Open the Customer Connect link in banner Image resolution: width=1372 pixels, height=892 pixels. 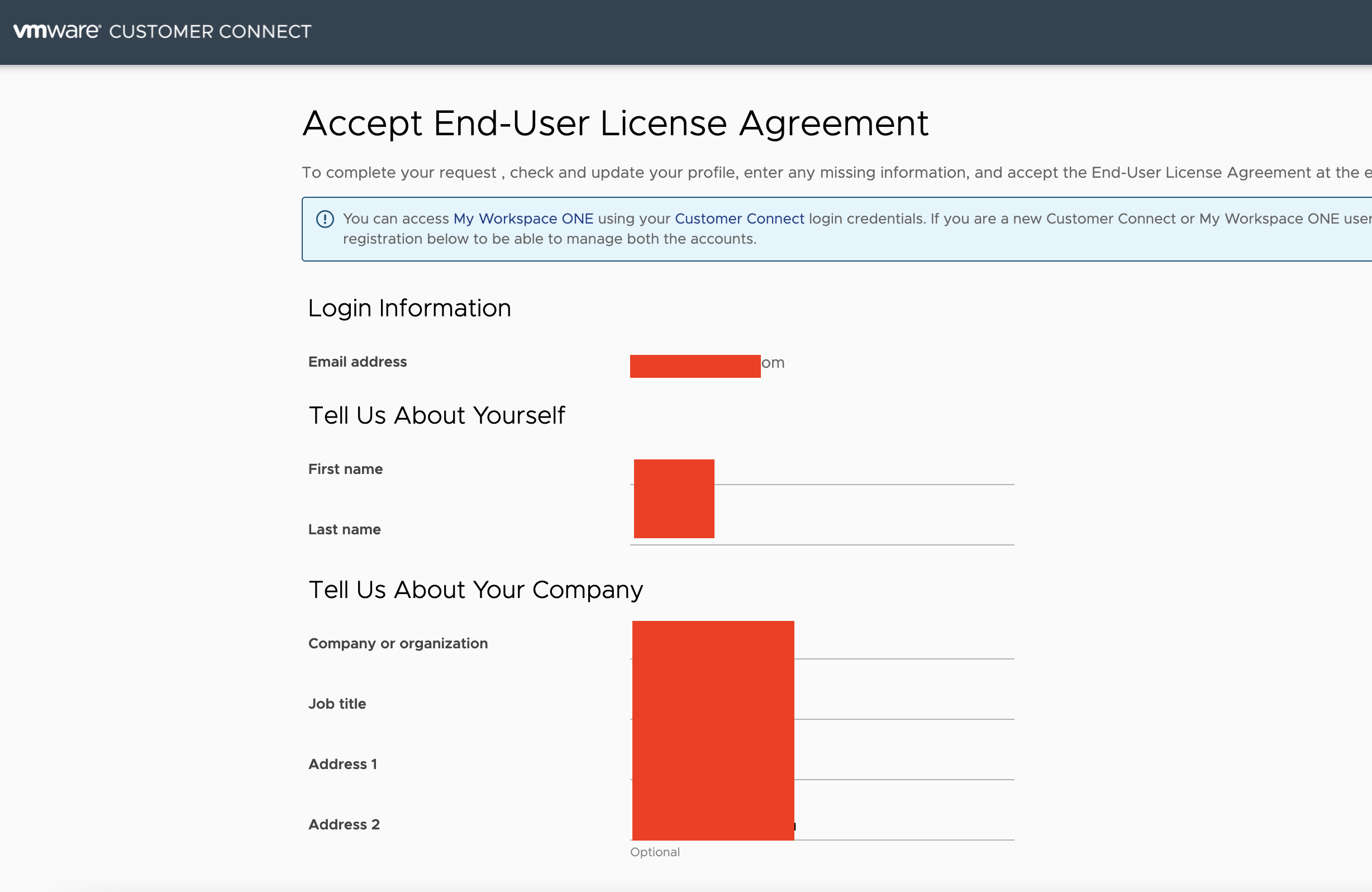pos(739,219)
